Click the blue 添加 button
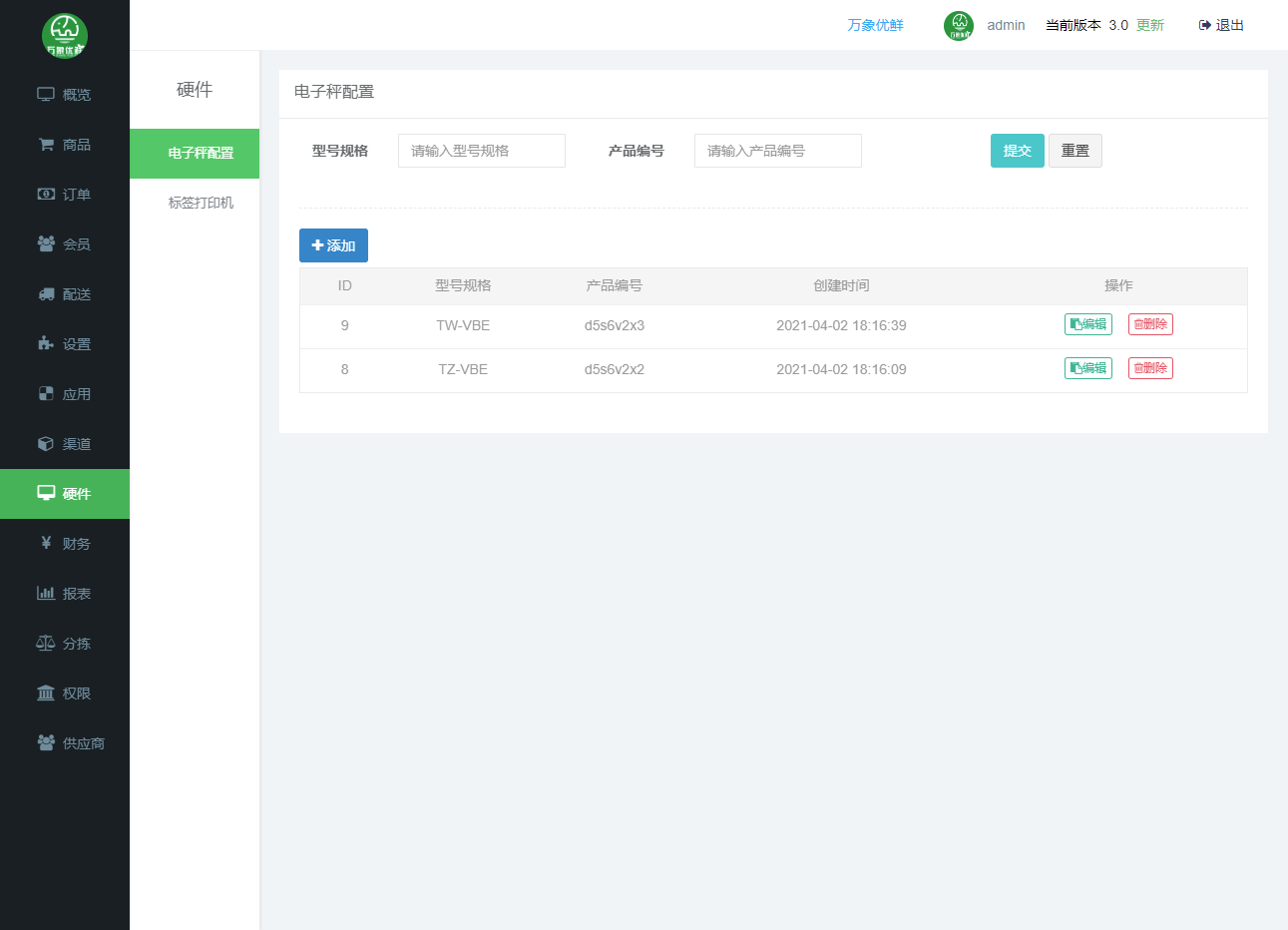Screen dimensions: 1288x930 click(x=333, y=245)
